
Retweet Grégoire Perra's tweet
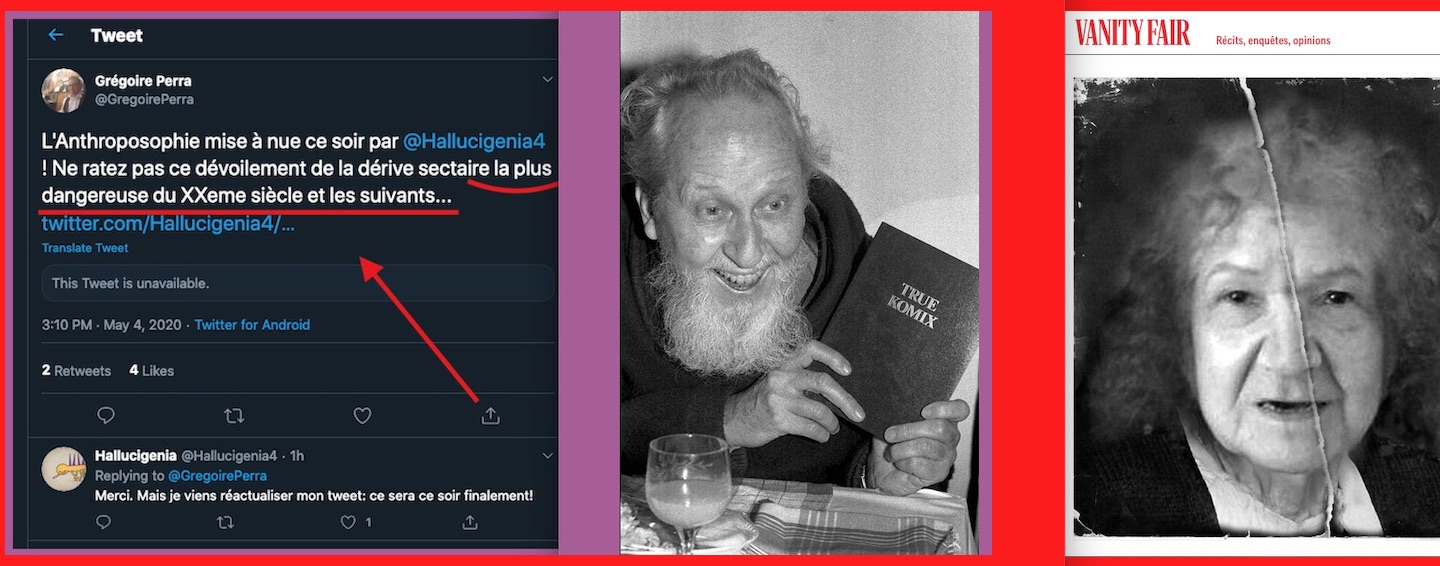234,415
